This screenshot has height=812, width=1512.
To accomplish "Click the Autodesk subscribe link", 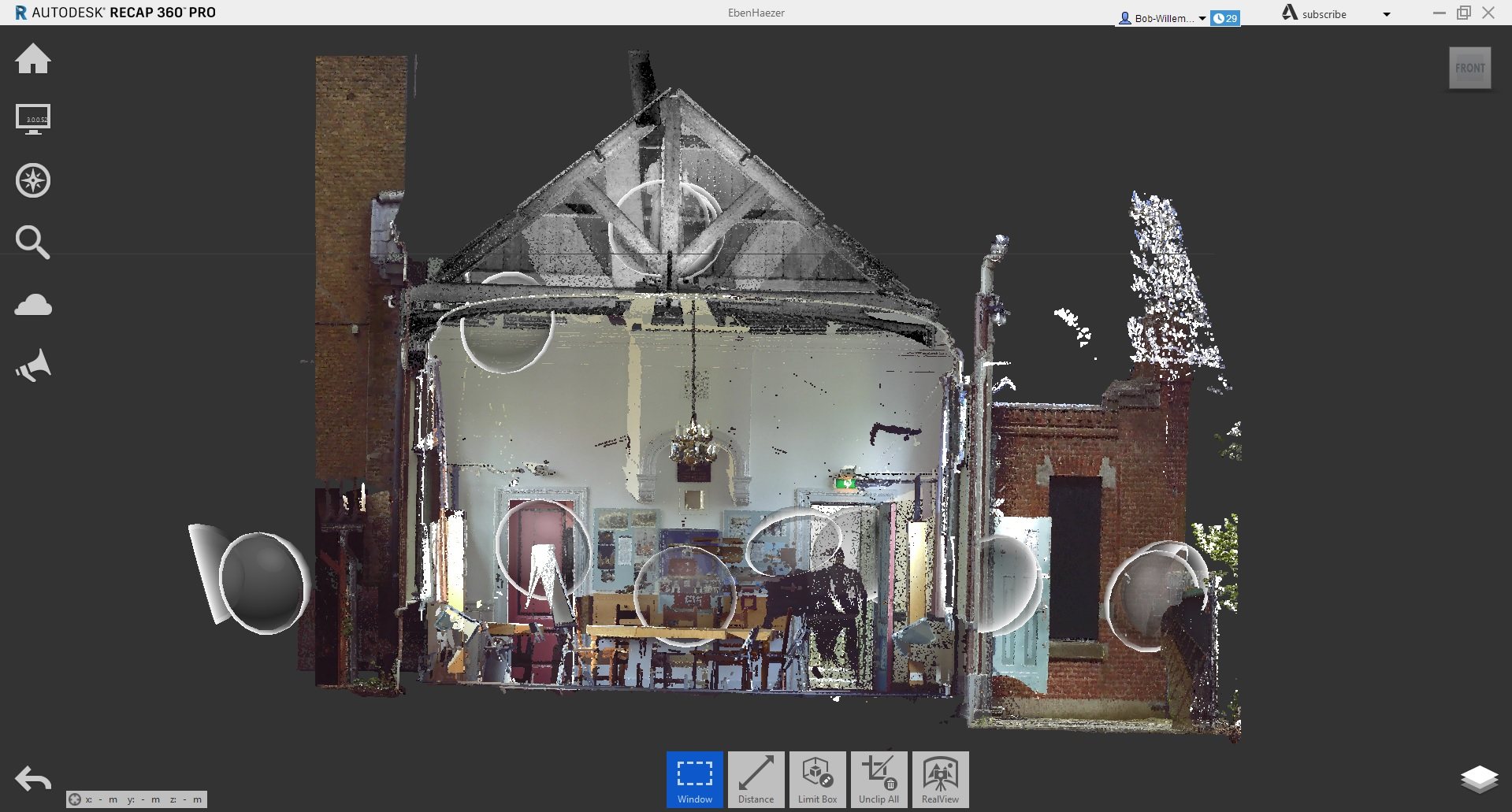I will 1324,14.
